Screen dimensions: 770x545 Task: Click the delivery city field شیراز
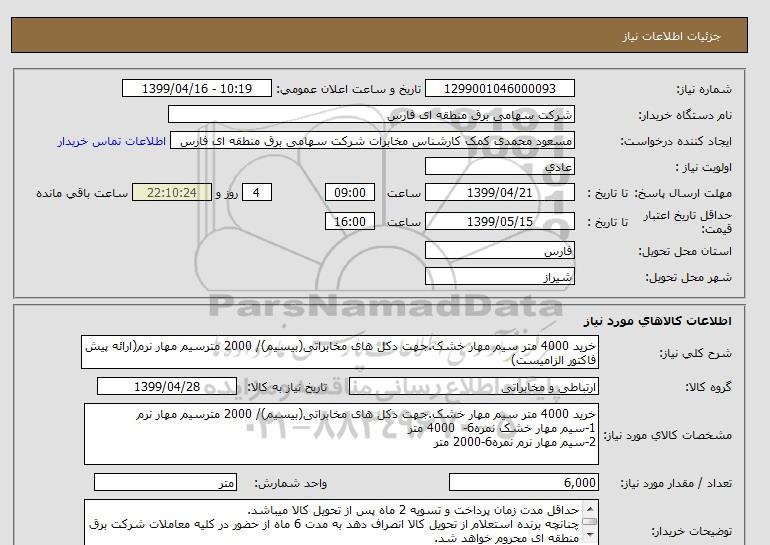point(499,276)
